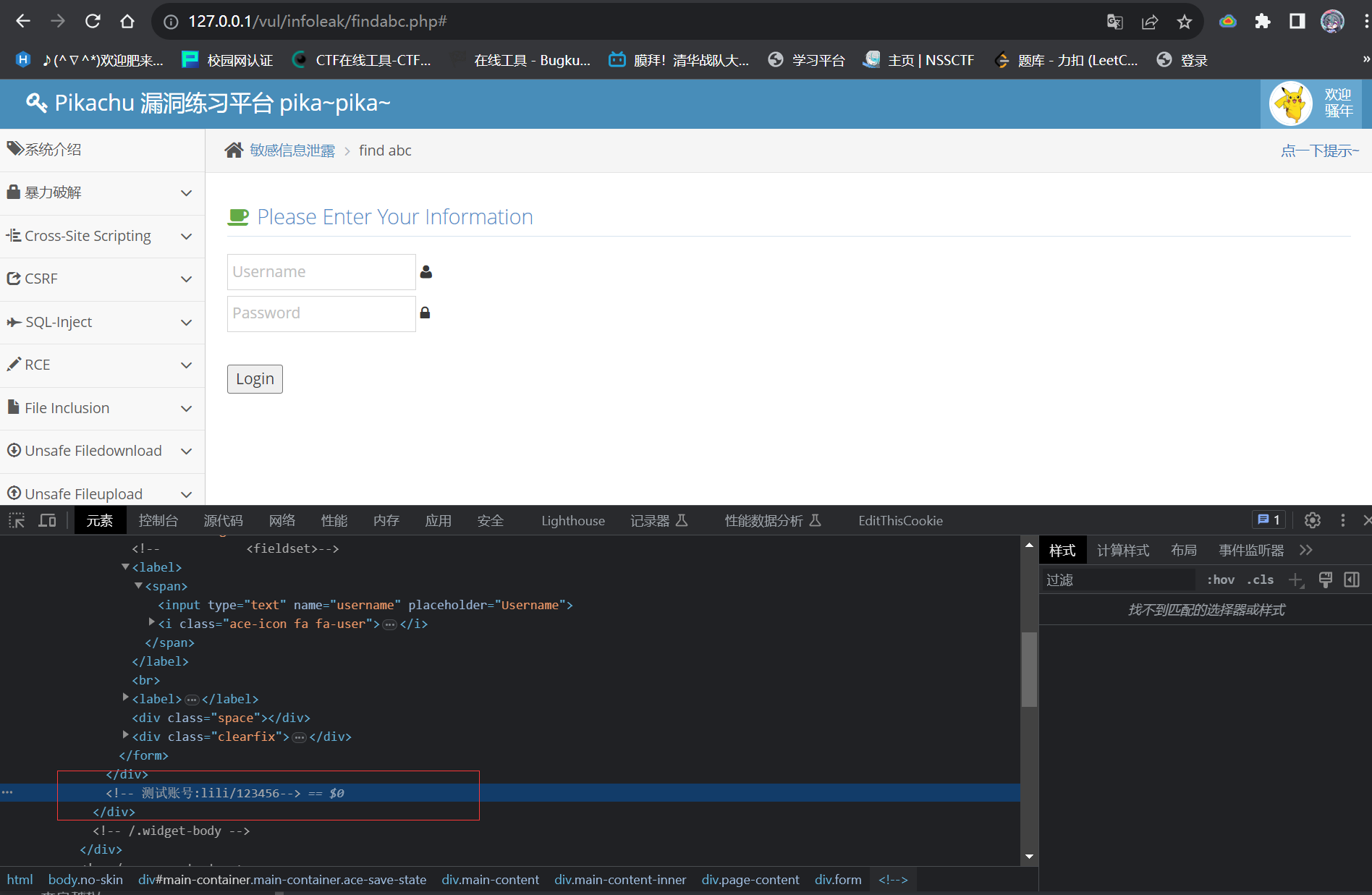Click the new style rule plus icon
This screenshot has width=1372, height=895.
point(1295,580)
